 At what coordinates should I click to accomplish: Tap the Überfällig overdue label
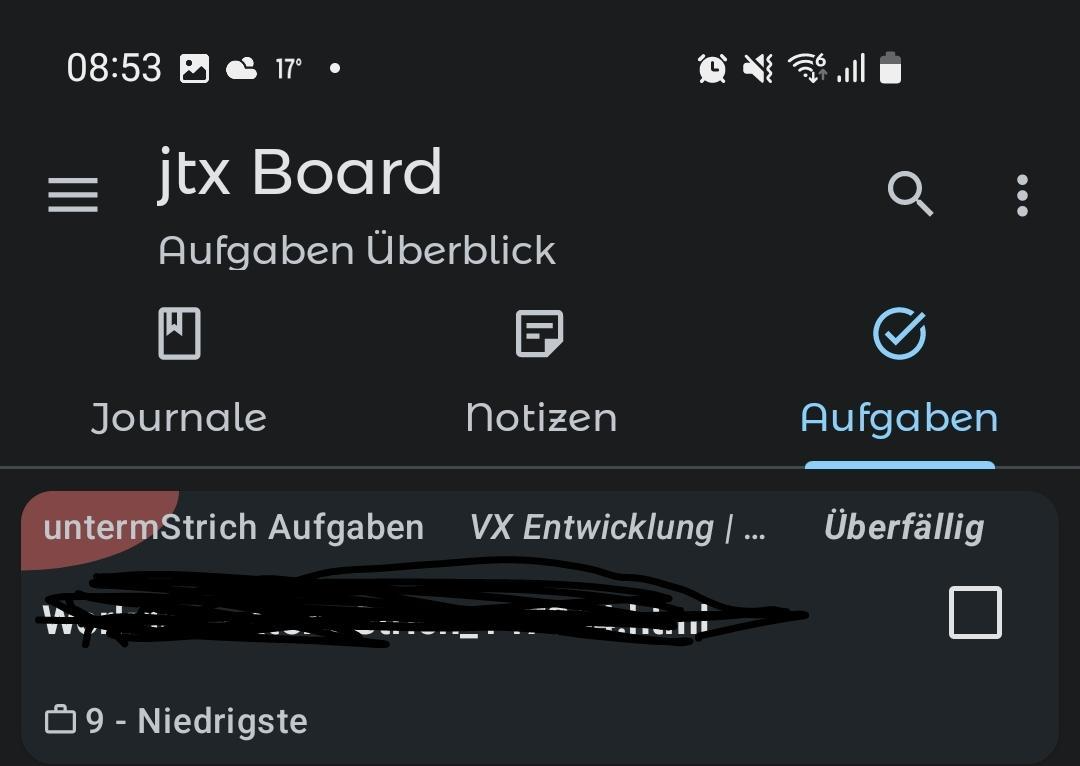pos(904,528)
